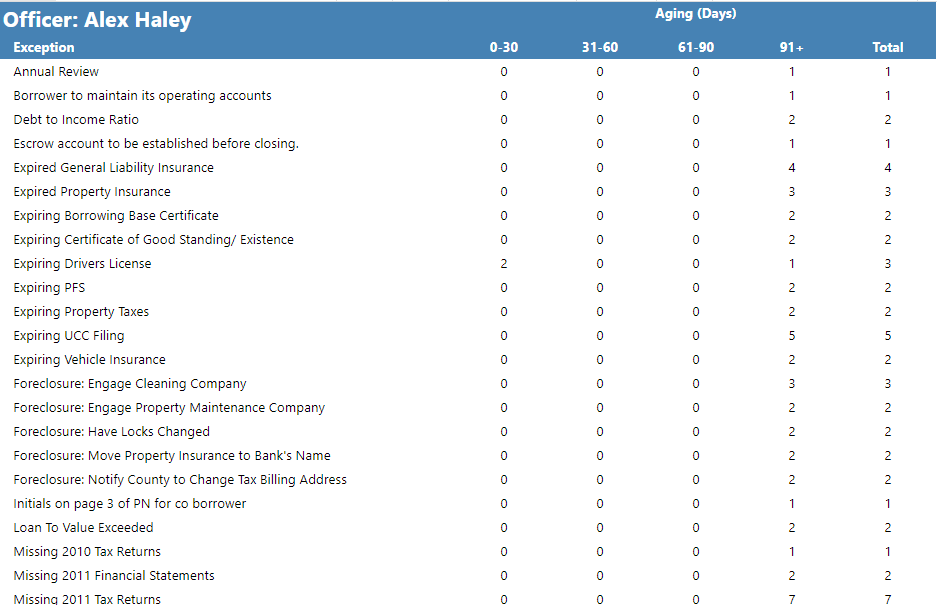
Task: Click Foreclosure: Engage Cleaning Company 91+ count
Action: [792, 384]
